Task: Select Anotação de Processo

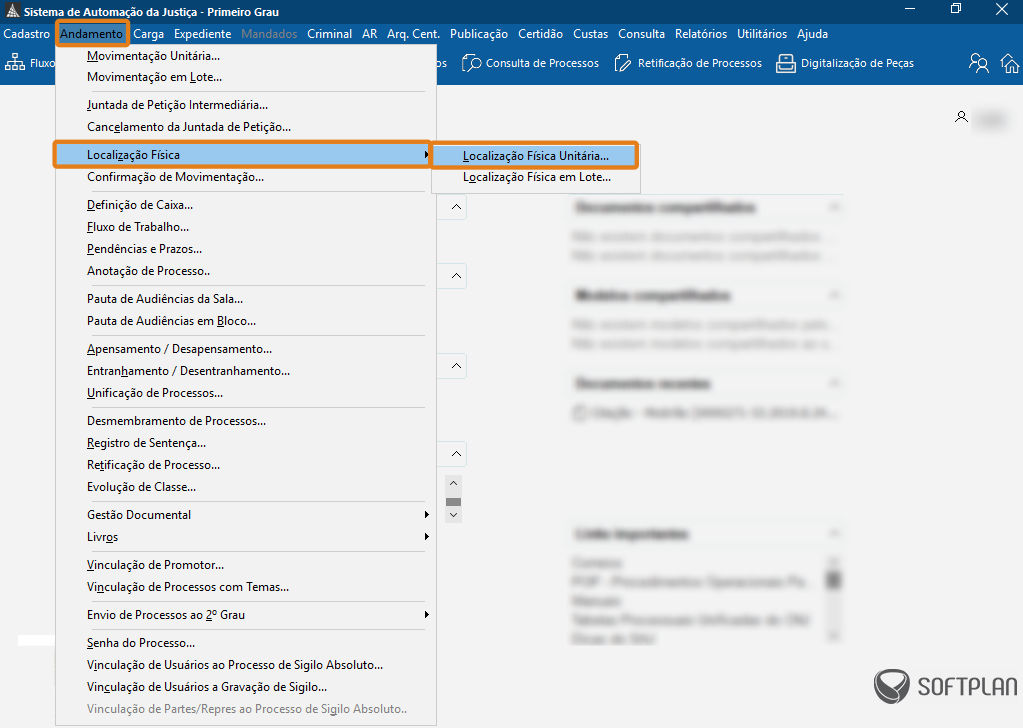Action: (x=246, y=271)
